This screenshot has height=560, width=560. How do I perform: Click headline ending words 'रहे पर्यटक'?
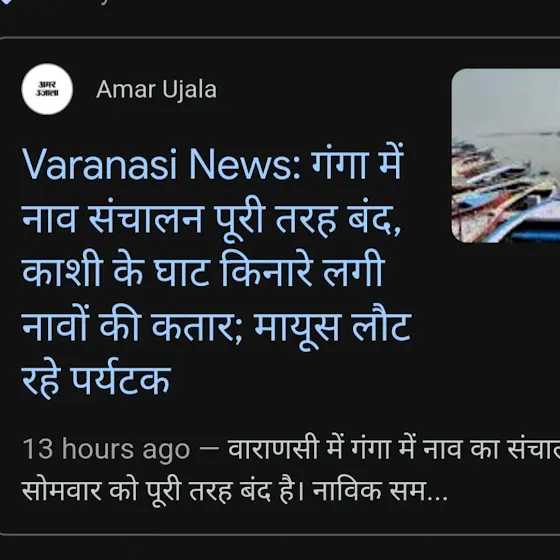96,379
